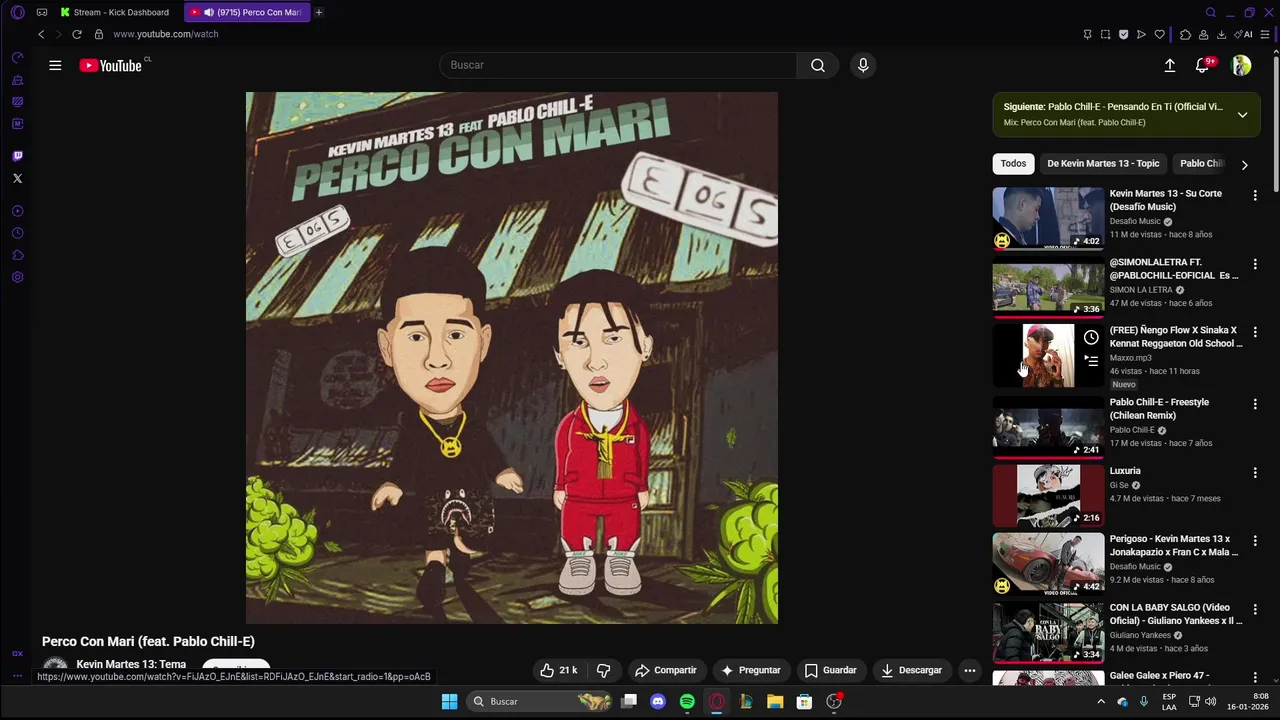Click the browser address bar URL
Screen dimensions: 1280x720
point(166,34)
